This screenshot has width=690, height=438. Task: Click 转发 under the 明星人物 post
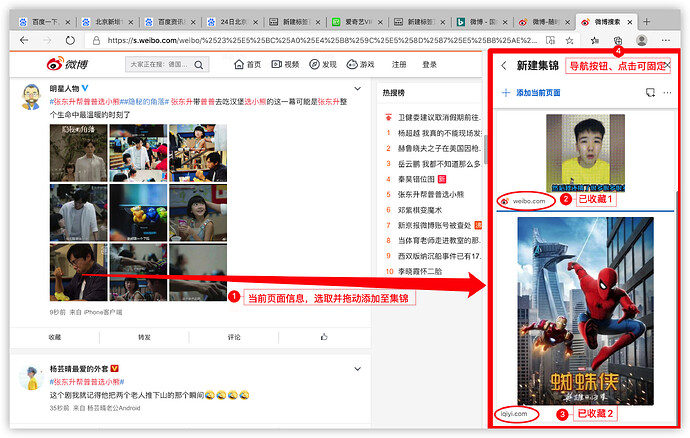pos(144,337)
